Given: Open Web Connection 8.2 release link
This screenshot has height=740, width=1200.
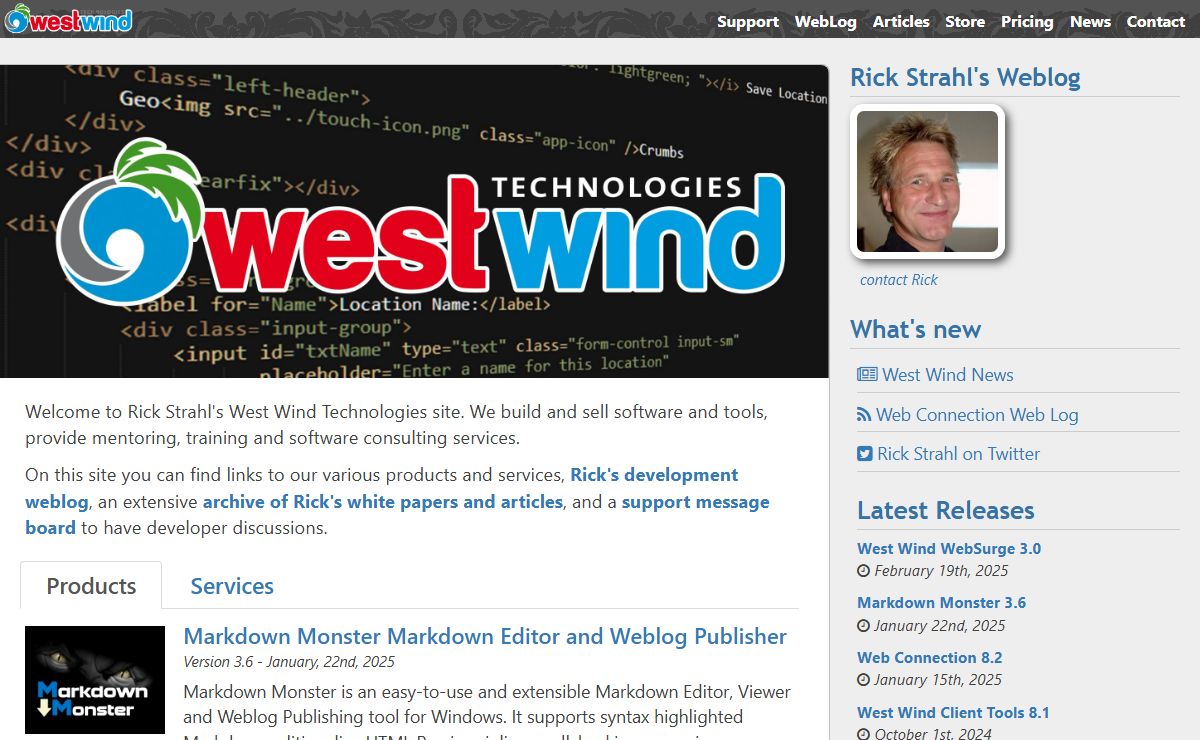Looking at the screenshot, I should click(x=930, y=658).
